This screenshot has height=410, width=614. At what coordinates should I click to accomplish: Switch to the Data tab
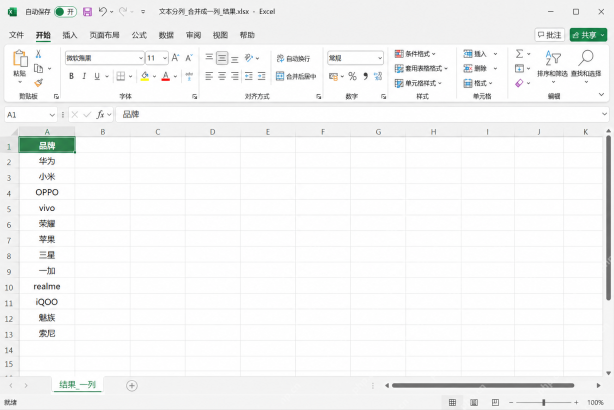(166, 35)
